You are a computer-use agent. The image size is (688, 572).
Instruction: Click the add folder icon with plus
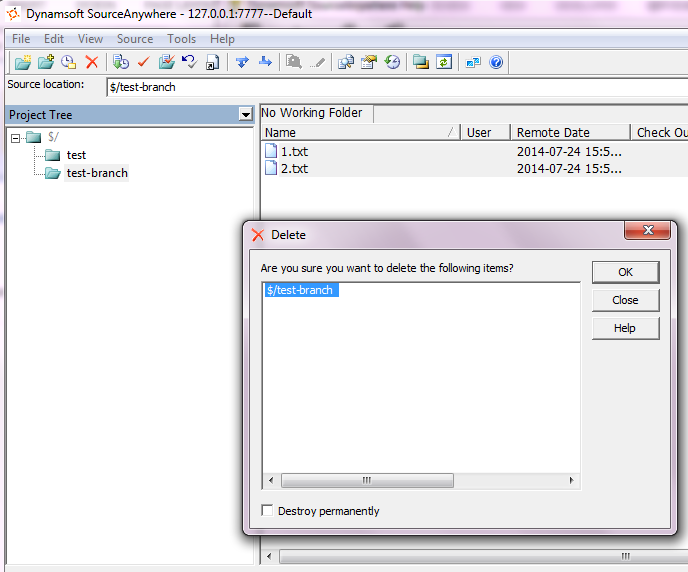(x=45, y=62)
